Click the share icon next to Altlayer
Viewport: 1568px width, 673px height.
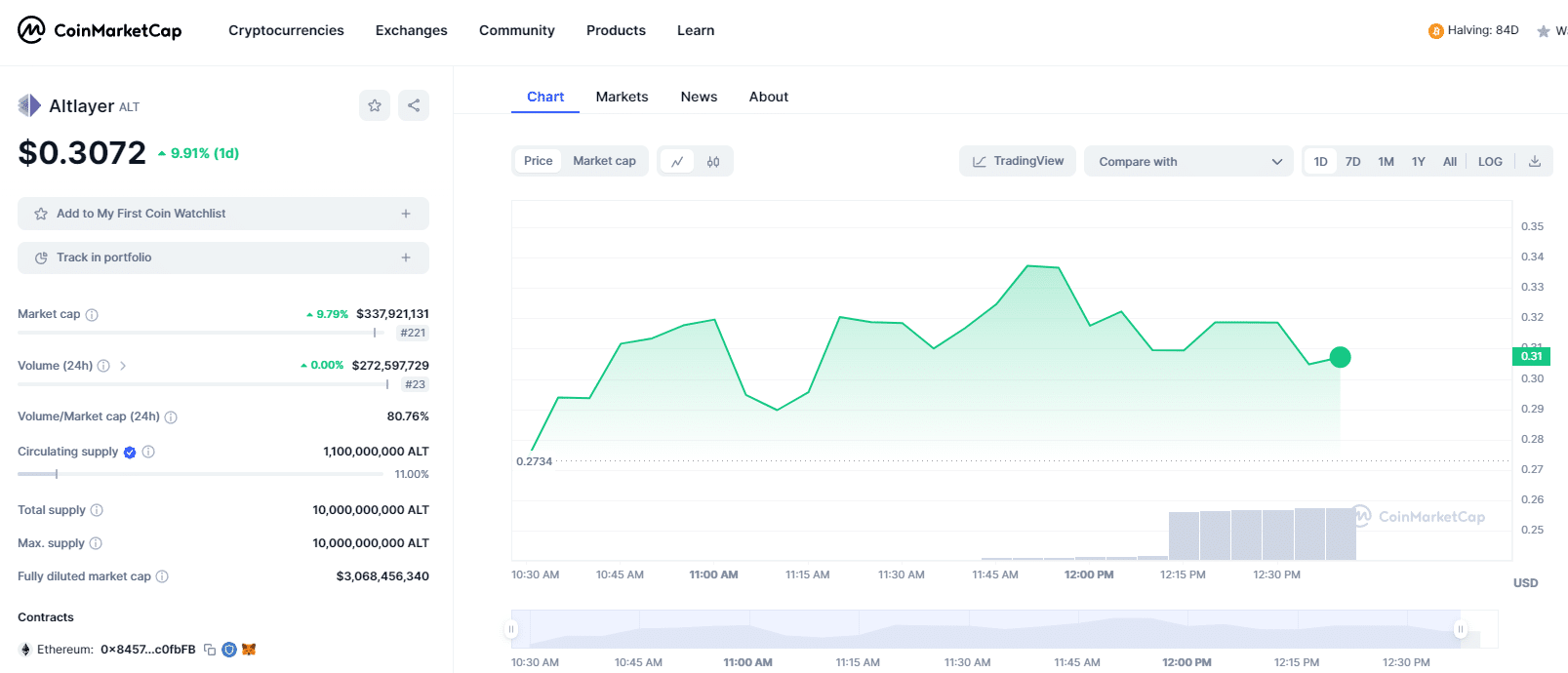[x=414, y=105]
